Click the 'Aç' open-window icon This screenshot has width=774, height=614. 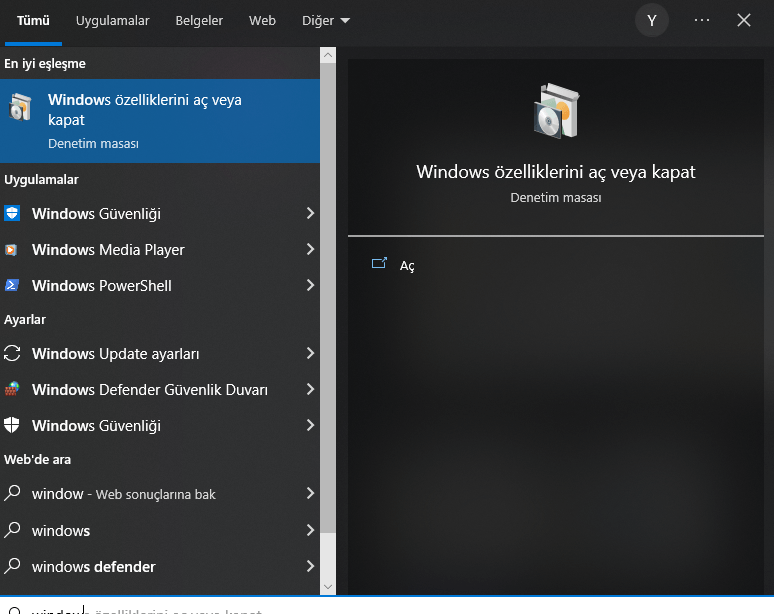(x=379, y=264)
